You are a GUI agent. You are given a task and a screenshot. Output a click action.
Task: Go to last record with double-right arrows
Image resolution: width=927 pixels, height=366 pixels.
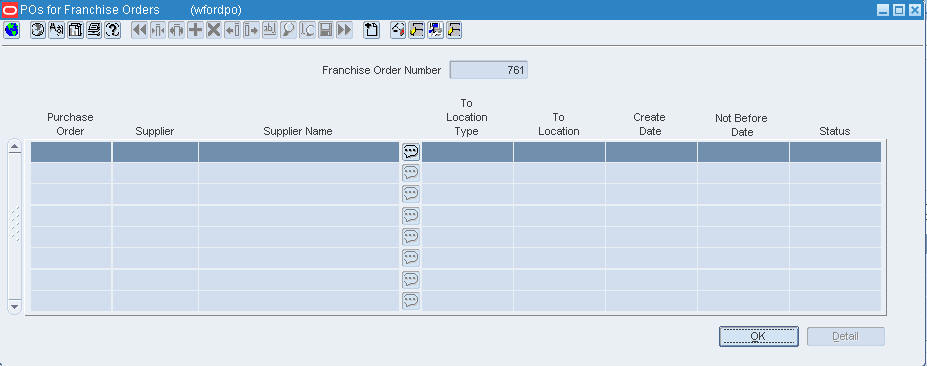(344, 30)
